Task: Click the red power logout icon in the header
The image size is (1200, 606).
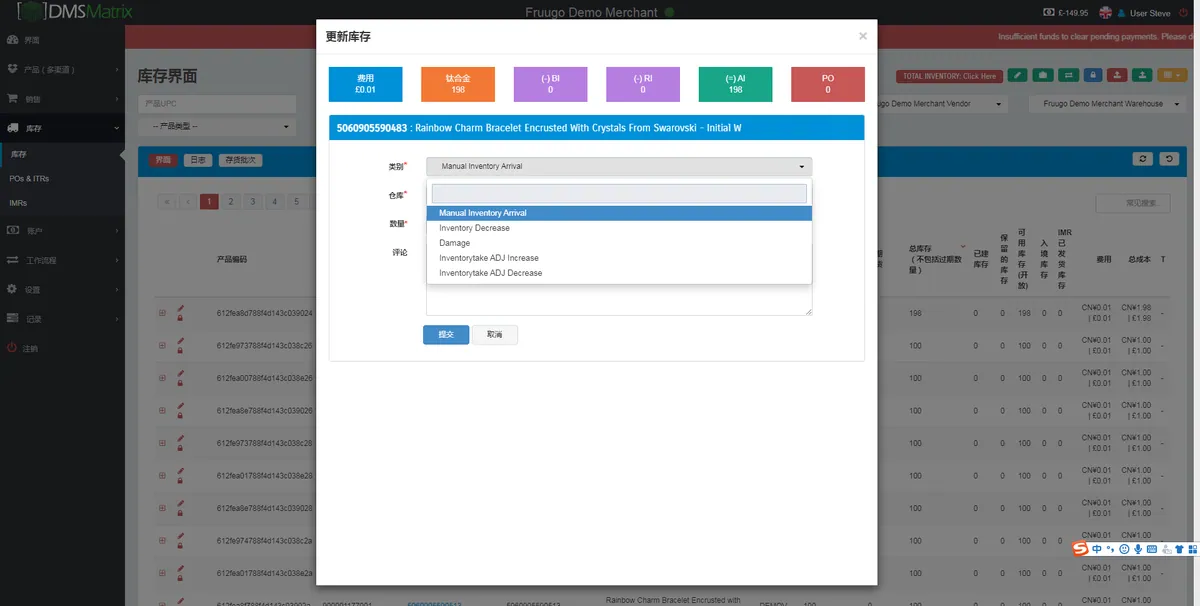Action: (1185, 13)
